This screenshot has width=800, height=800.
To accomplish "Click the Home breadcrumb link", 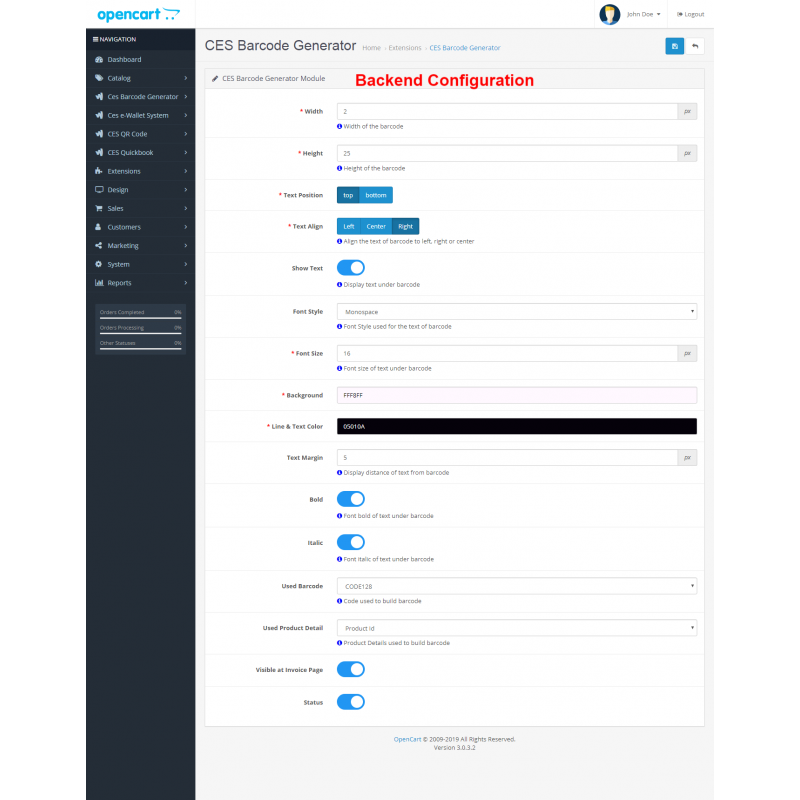I will [371, 48].
